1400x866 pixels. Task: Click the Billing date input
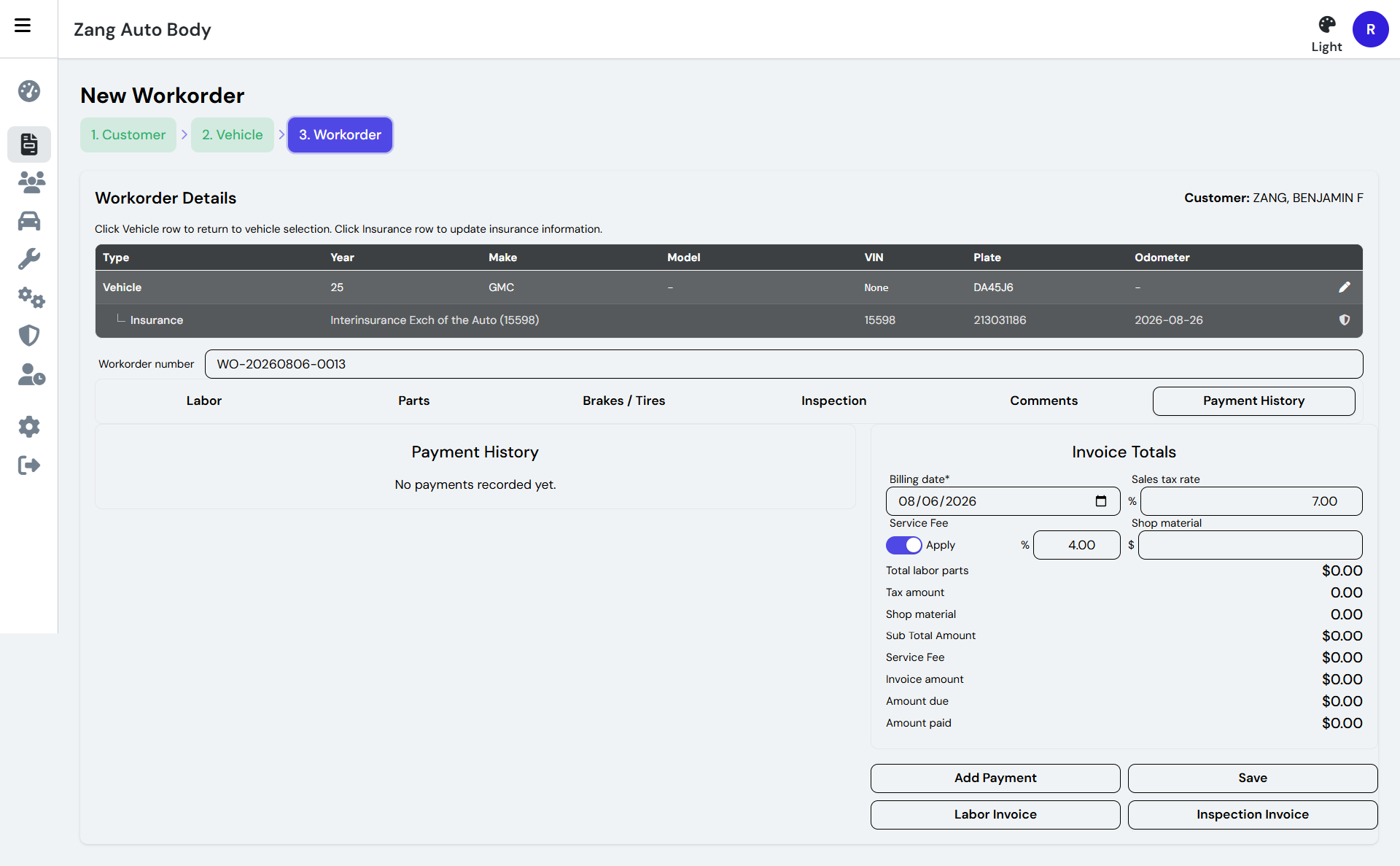(x=1003, y=501)
